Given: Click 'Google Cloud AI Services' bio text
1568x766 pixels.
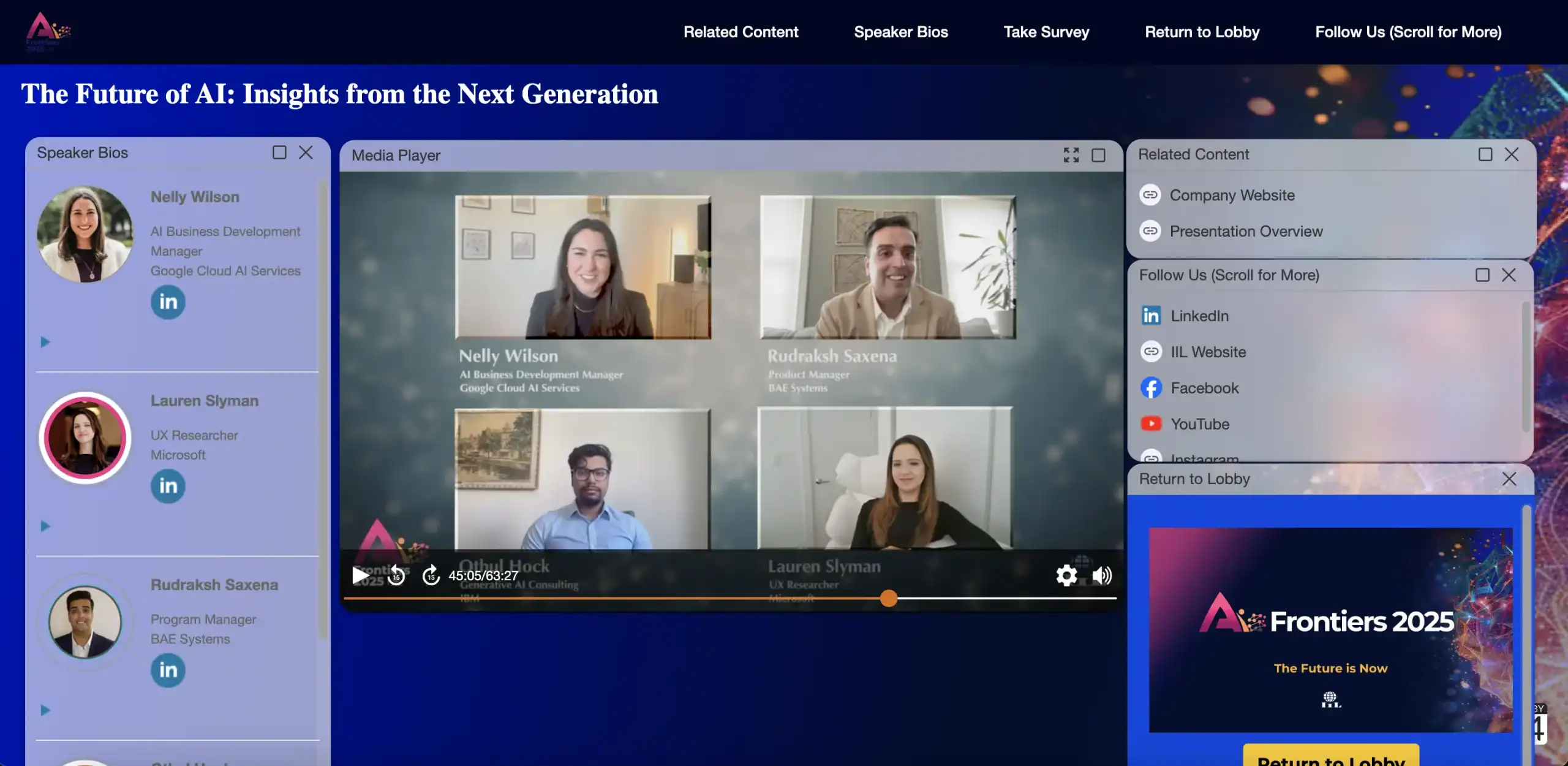Looking at the screenshot, I should tap(225, 270).
